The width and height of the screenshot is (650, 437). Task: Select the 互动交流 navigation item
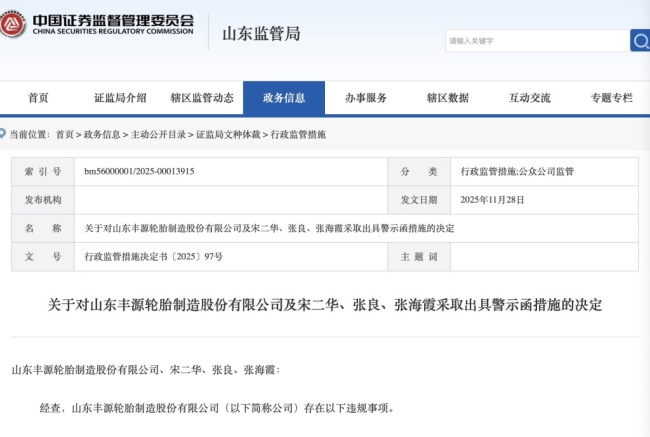530,98
